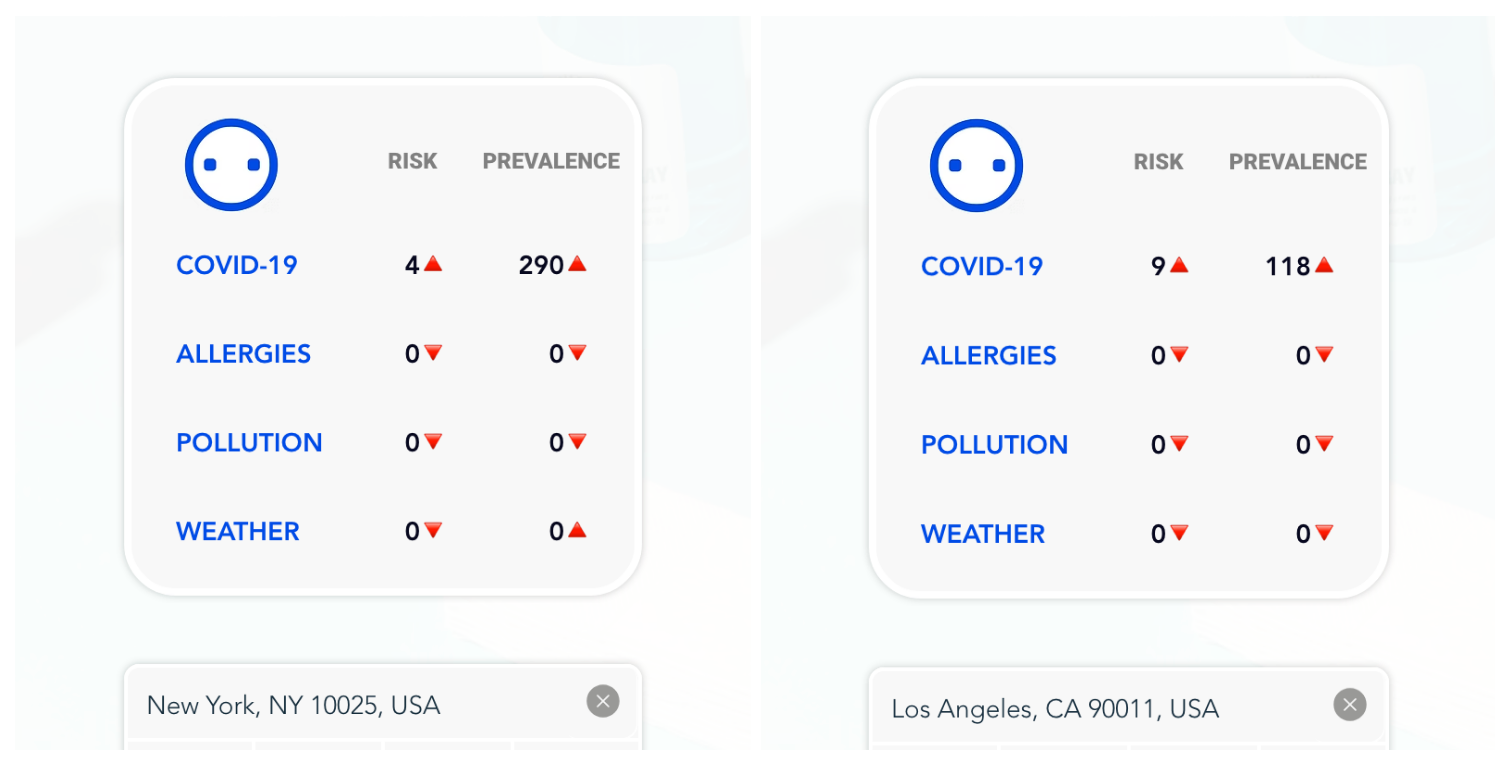Open POLLUTION in the Los Angeles card
This screenshot has height=766, width=1508.
(x=994, y=445)
